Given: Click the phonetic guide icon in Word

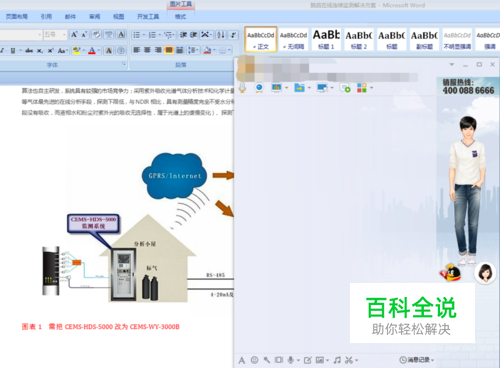Looking at the screenshot, I should coord(109,35).
